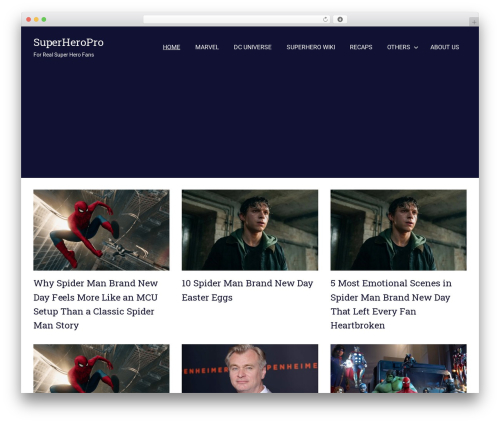The image size is (500, 423).
Task: Expand the Others menu chevron
Action: (x=416, y=48)
